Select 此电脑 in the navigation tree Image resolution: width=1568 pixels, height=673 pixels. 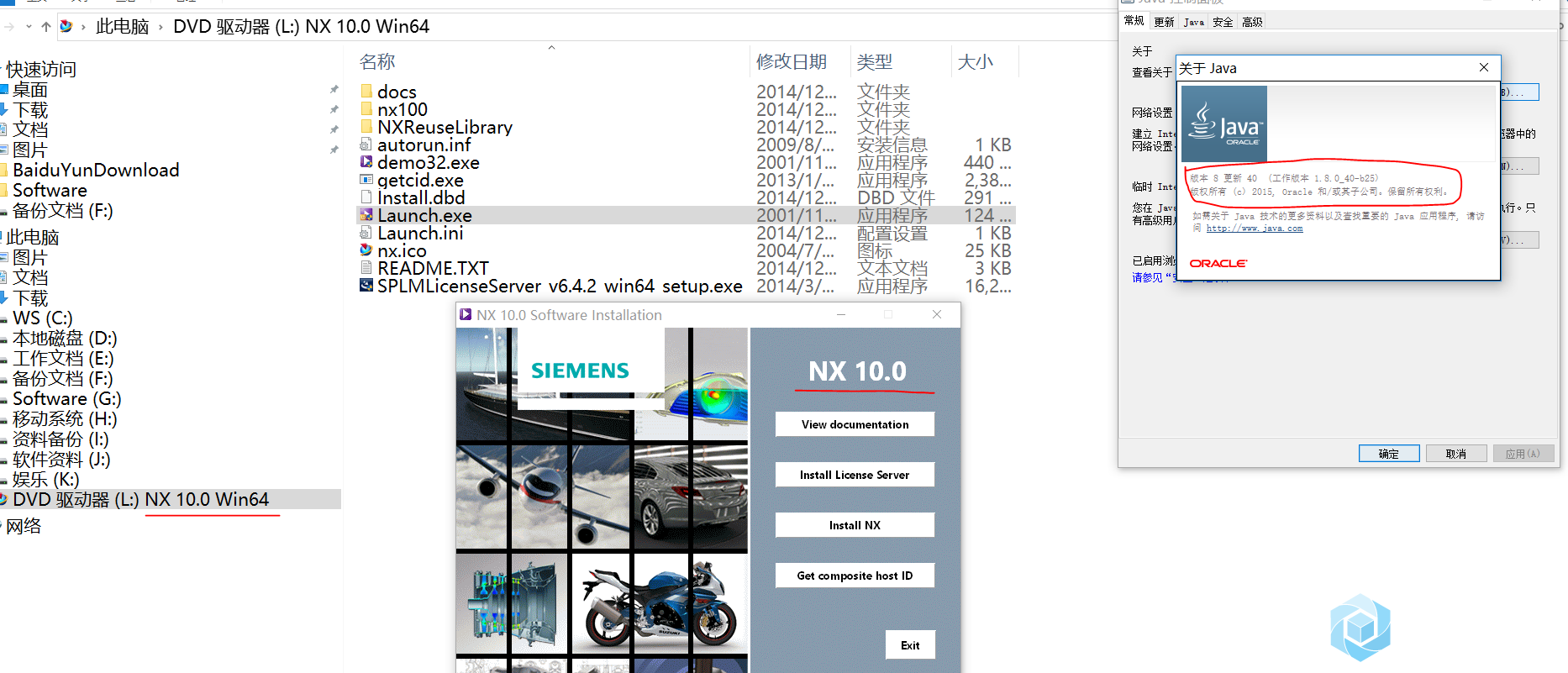click(33, 237)
